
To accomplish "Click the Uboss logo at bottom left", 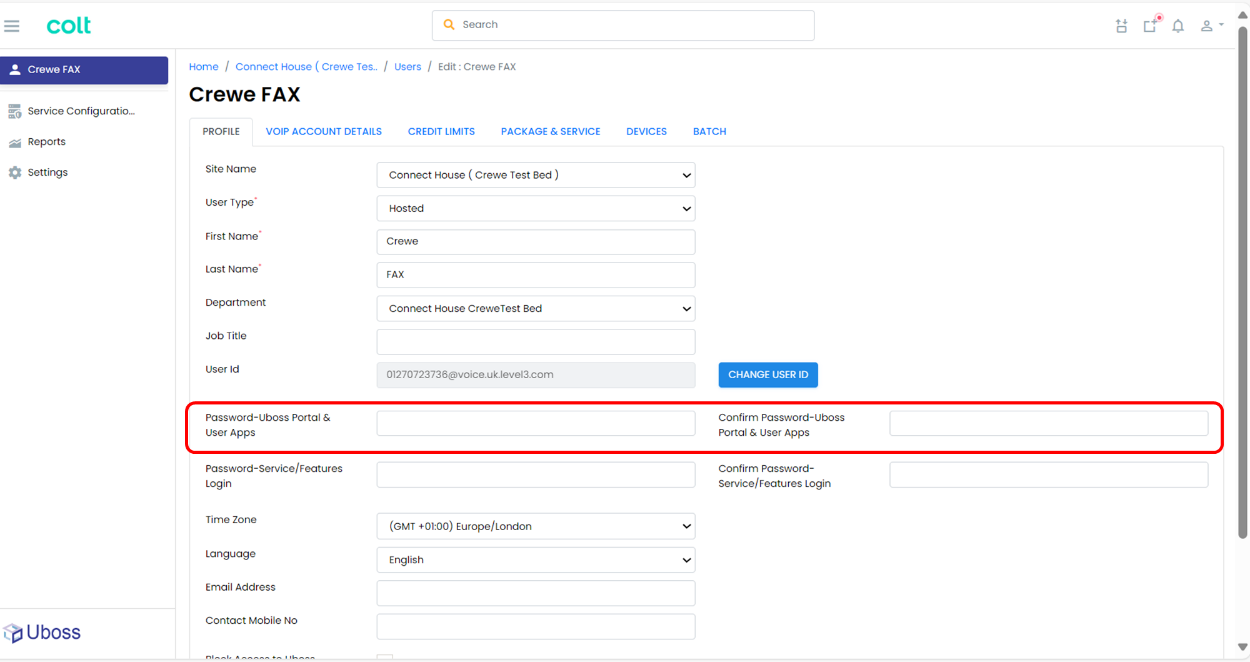I will [43, 633].
